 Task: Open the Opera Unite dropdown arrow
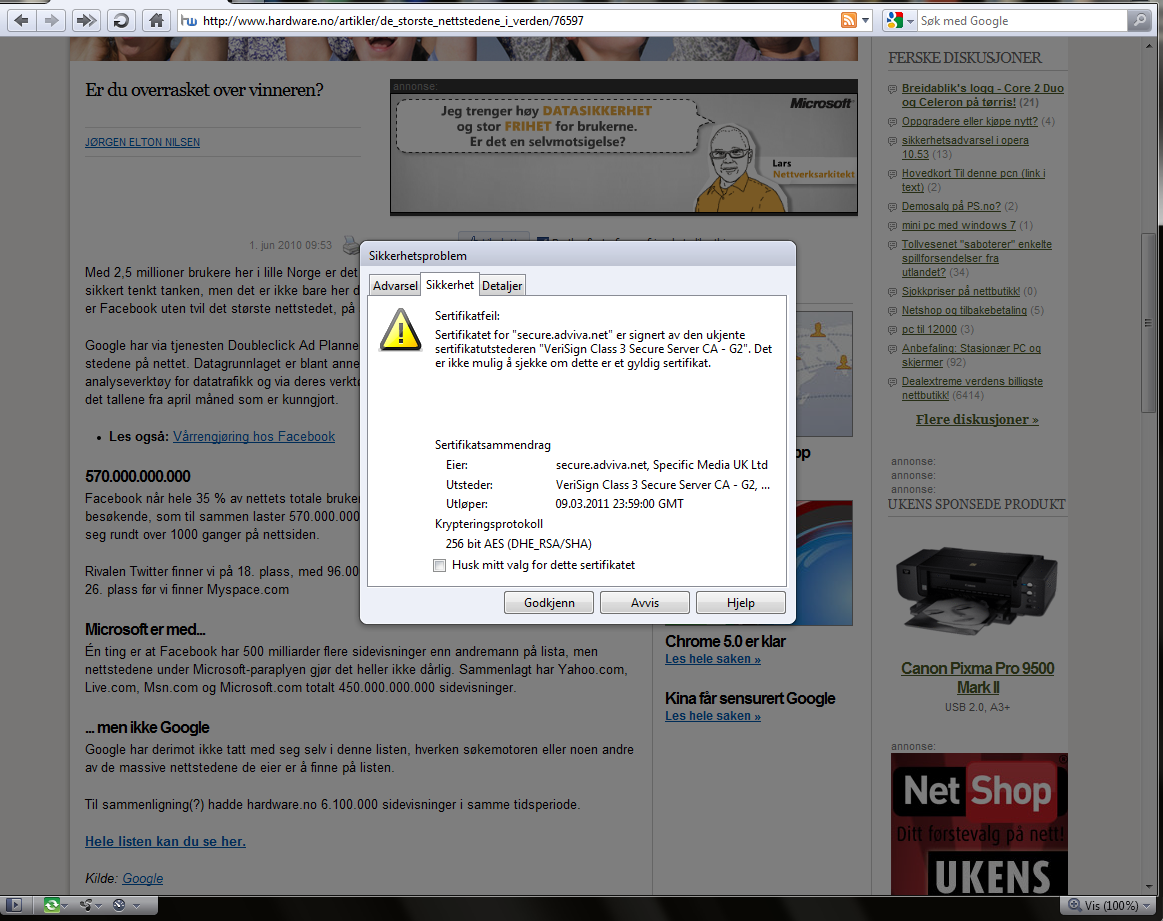click(x=99, y=905)
